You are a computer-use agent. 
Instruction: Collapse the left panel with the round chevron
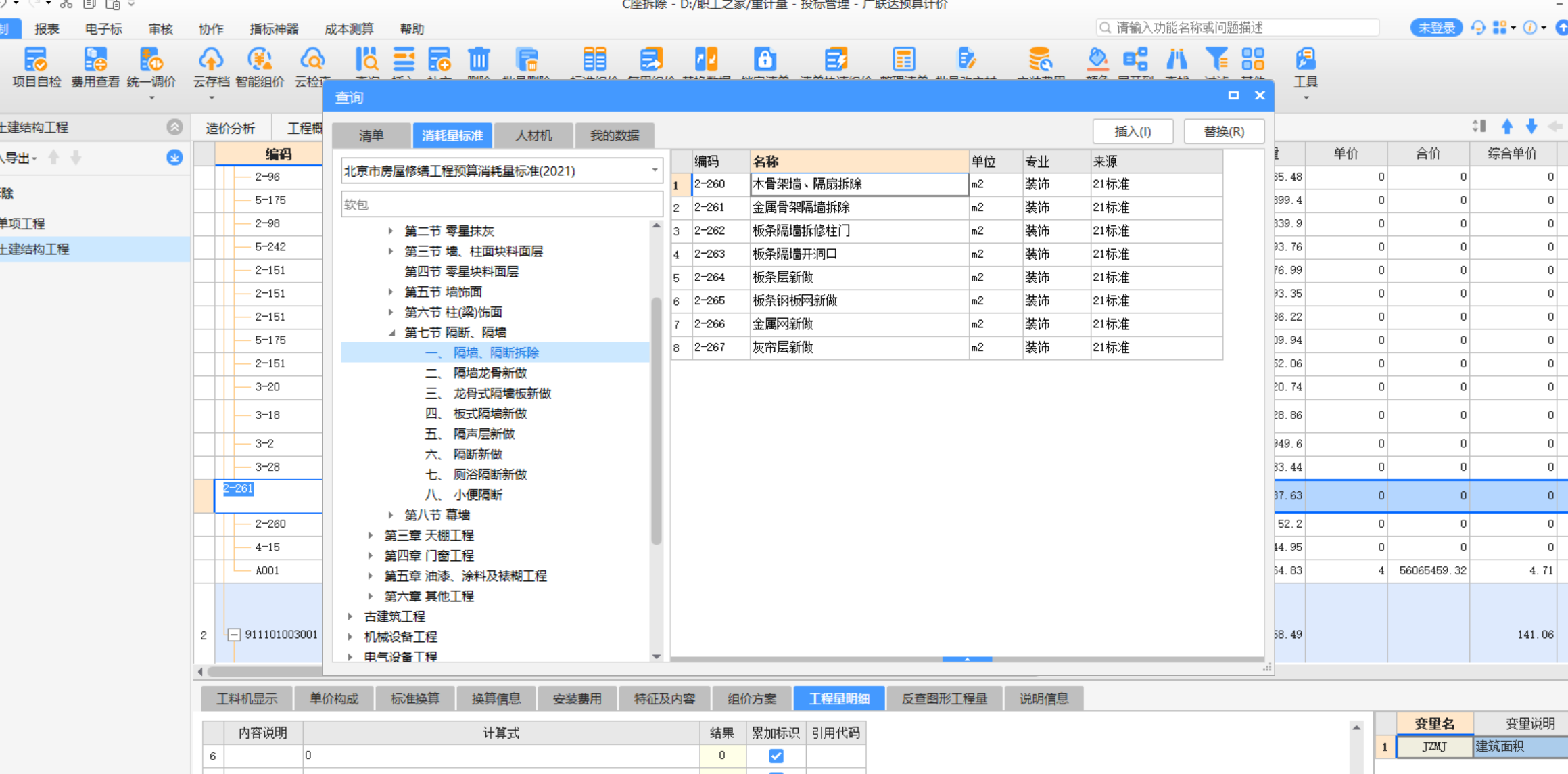coord(174,127)
